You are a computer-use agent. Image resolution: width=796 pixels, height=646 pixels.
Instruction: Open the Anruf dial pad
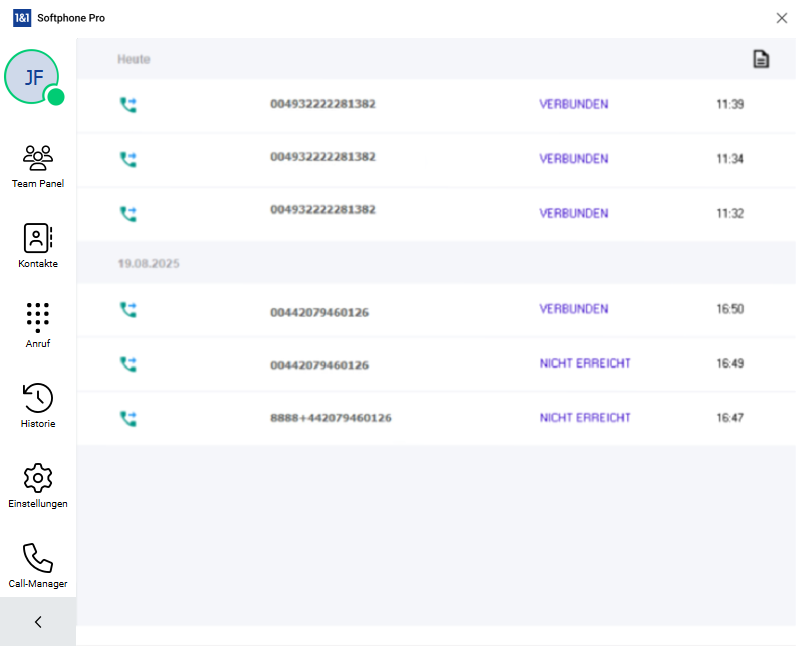click(37, 317)
